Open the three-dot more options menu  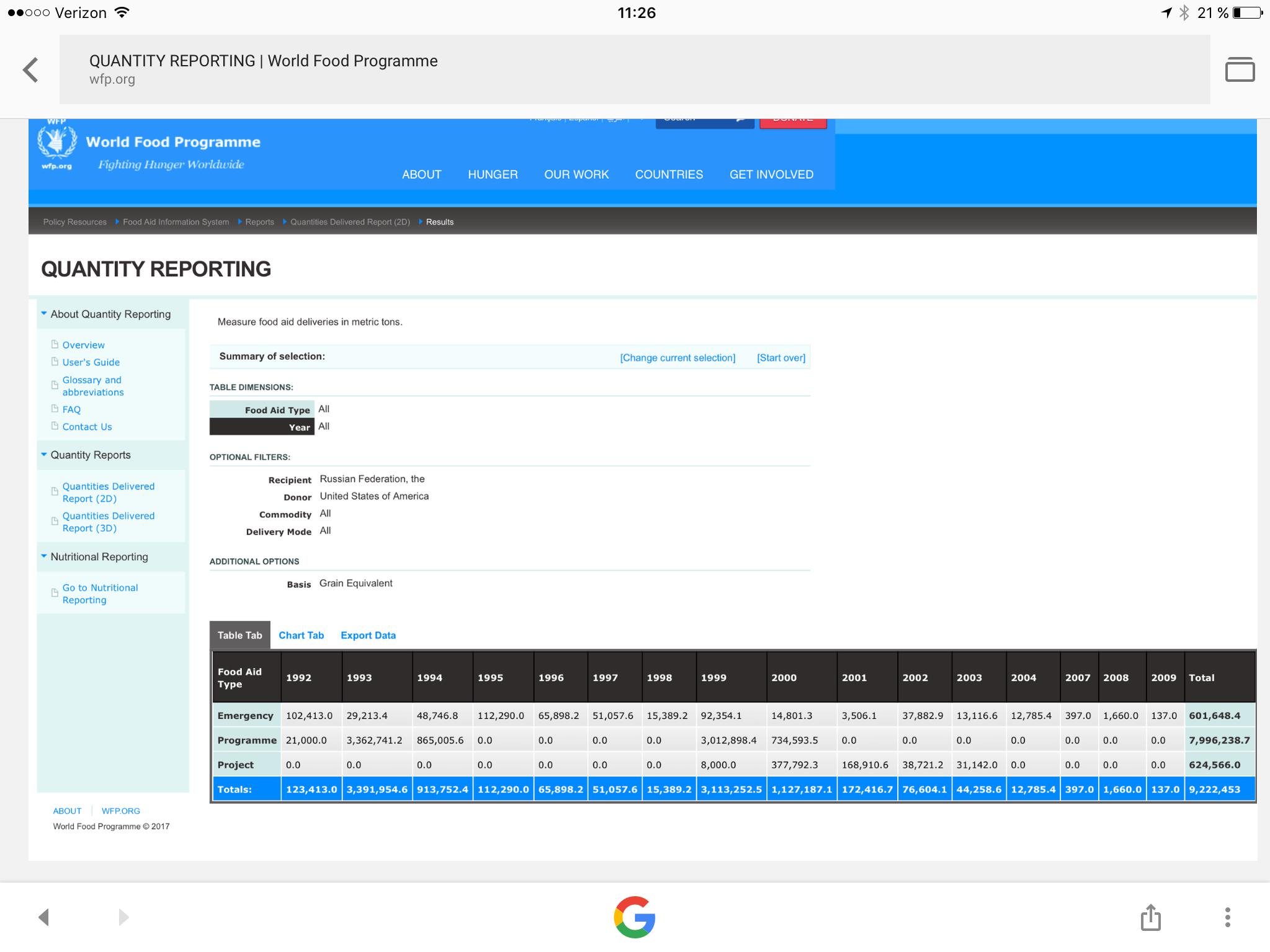click(1227, 917)
